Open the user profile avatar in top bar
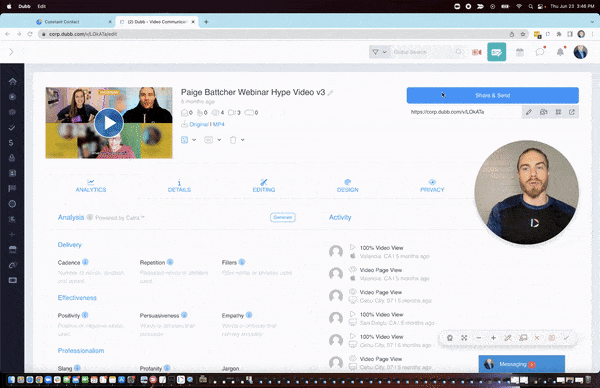Viewport: 600px width, 388px height. [580, 52]
